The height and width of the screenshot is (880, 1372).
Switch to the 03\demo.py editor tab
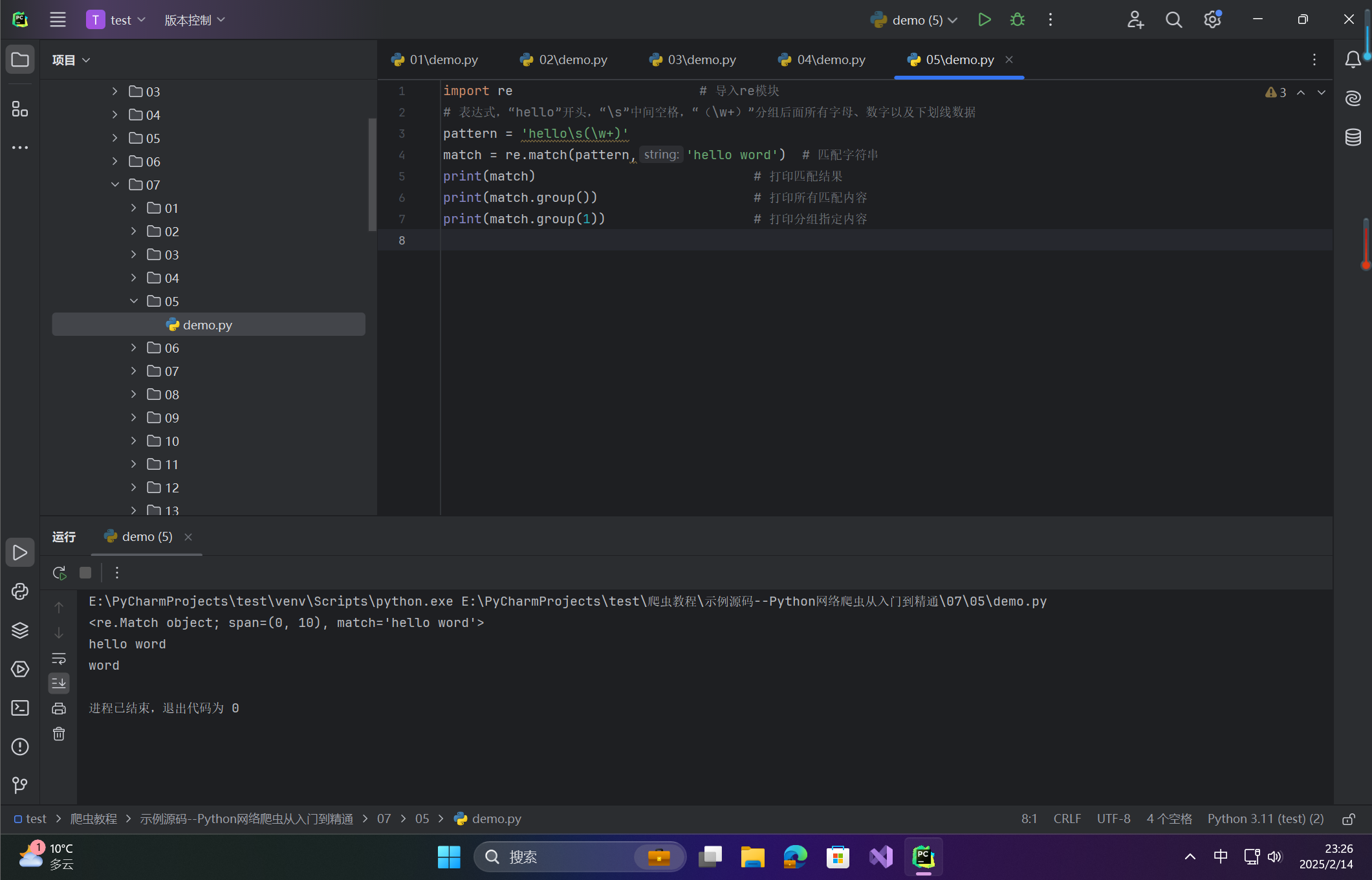(693, 60)
